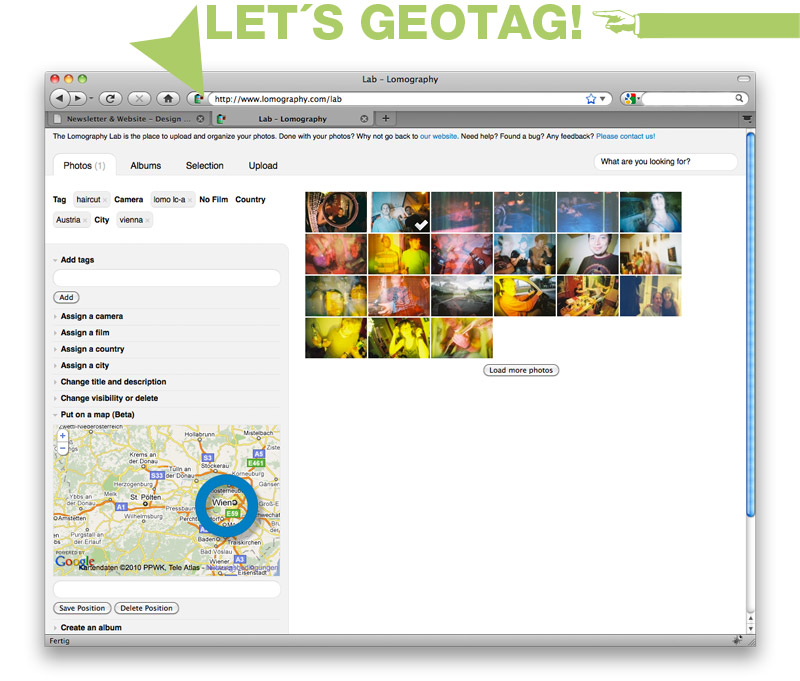Image resolution: width=800 pixels, height=681 pixels.
Task: Click the browser search field
Action: pos(688,98)
